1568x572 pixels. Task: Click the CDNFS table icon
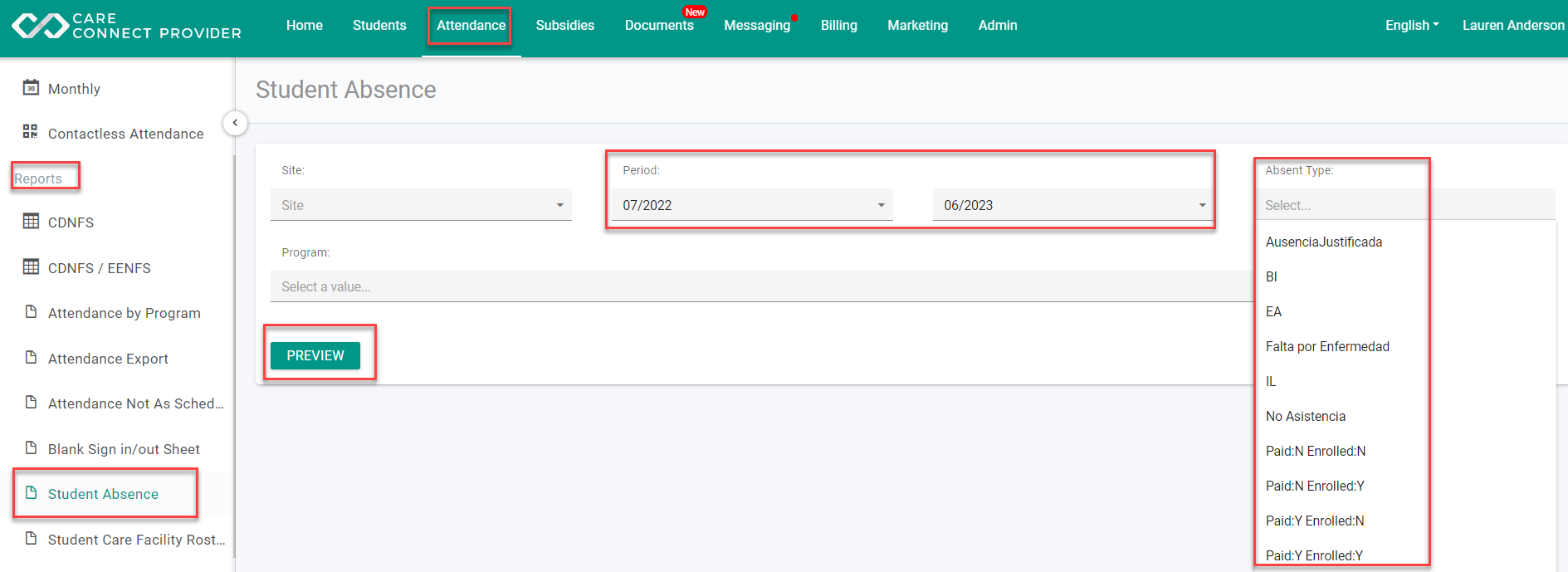coord(31,221)
